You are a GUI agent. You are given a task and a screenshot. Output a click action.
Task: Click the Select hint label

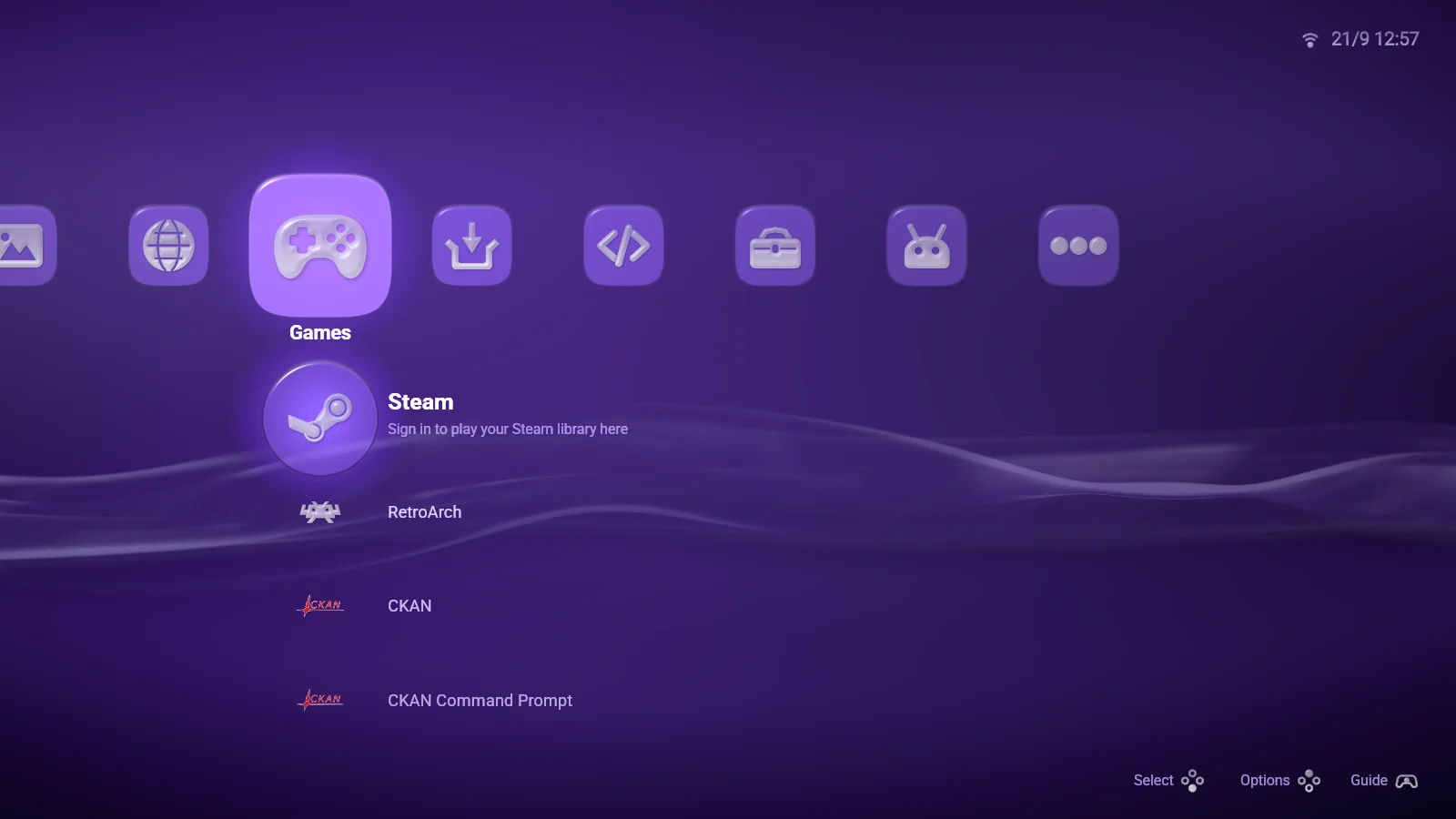tap(1153, 781)
